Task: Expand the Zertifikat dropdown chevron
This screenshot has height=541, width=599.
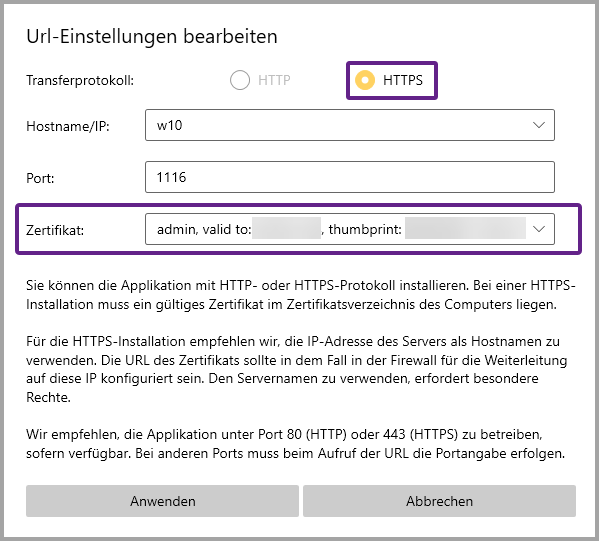Action: coord(539,229)
